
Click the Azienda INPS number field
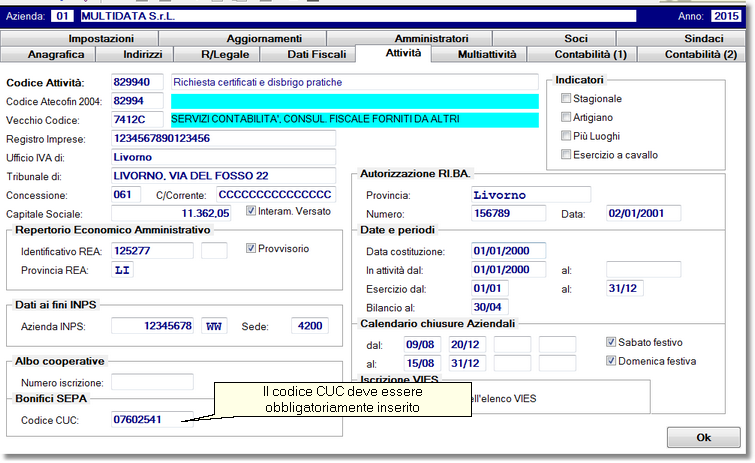152,326
